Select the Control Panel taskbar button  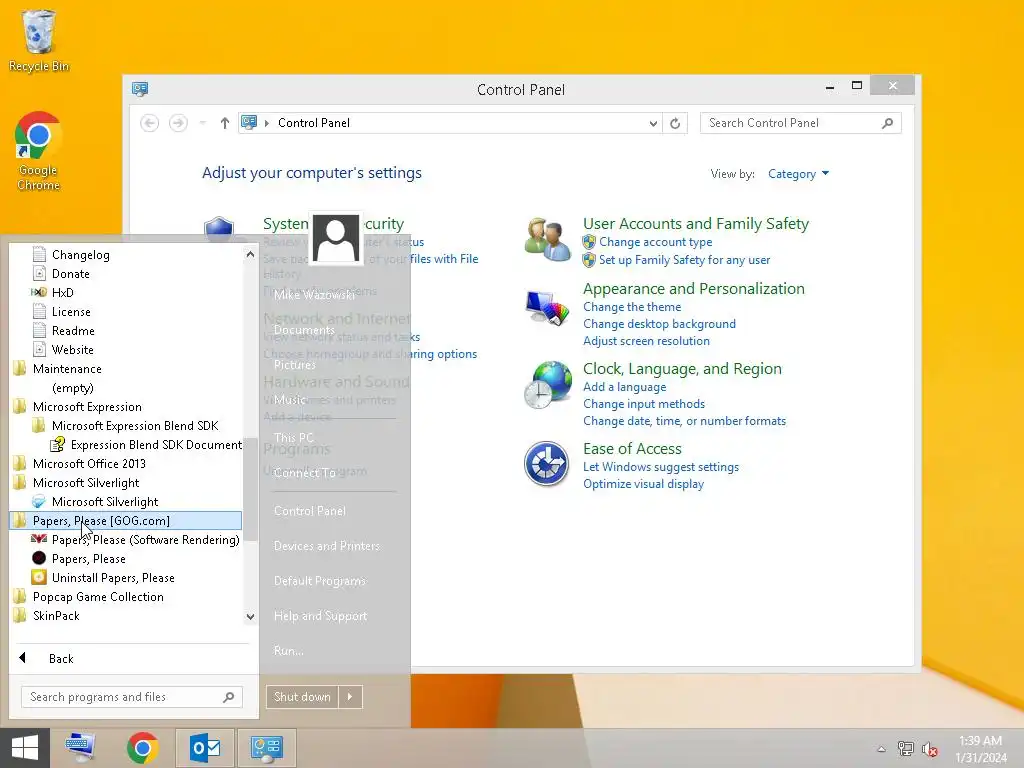(x=266, y=748)
